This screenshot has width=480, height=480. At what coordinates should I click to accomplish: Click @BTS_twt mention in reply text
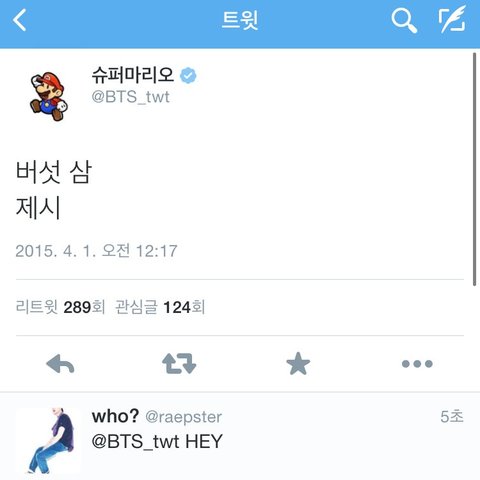coord(135,441)
